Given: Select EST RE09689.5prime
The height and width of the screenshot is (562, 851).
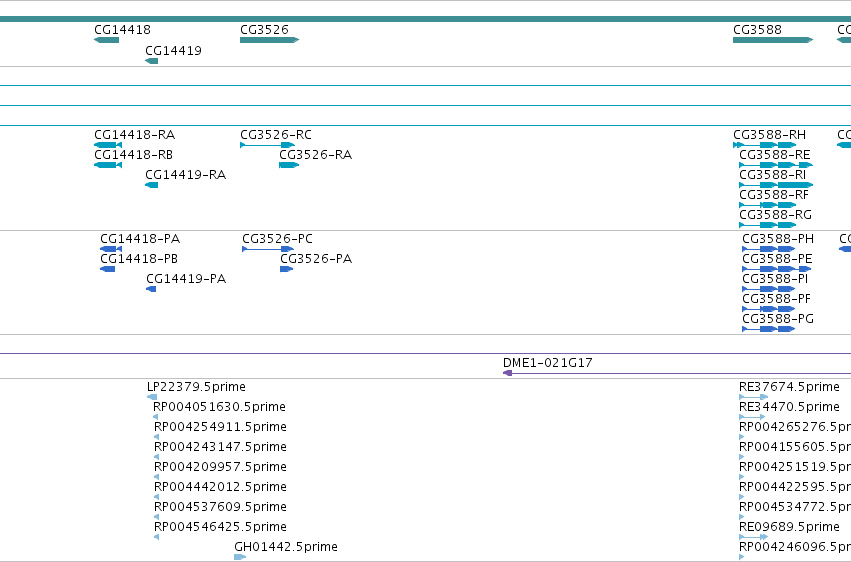Looking at the screenshot, I should [x=754, y=538].
